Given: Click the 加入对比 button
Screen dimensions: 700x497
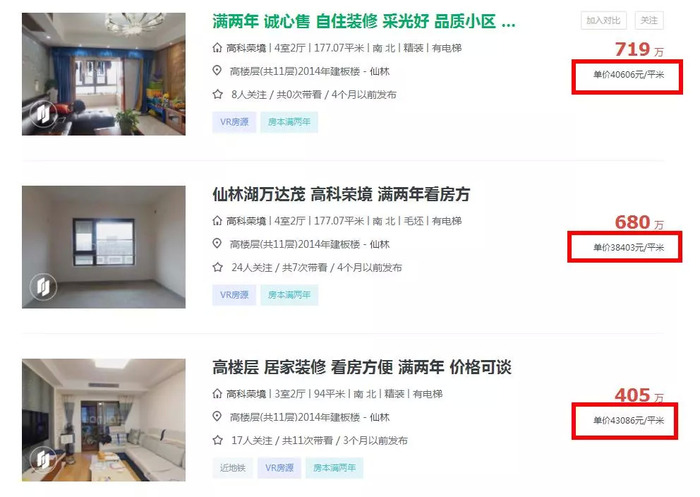Looking at the screenshot, I should point(603,21).
